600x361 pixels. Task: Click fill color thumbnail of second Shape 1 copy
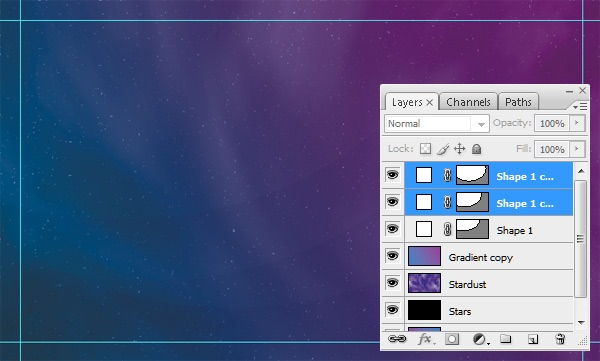424,202
